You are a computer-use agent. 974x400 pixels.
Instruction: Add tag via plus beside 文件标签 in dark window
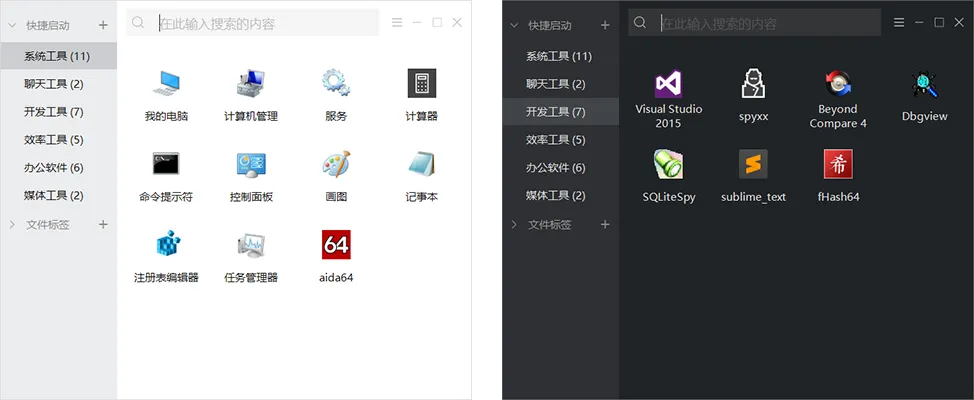[605, 224]
